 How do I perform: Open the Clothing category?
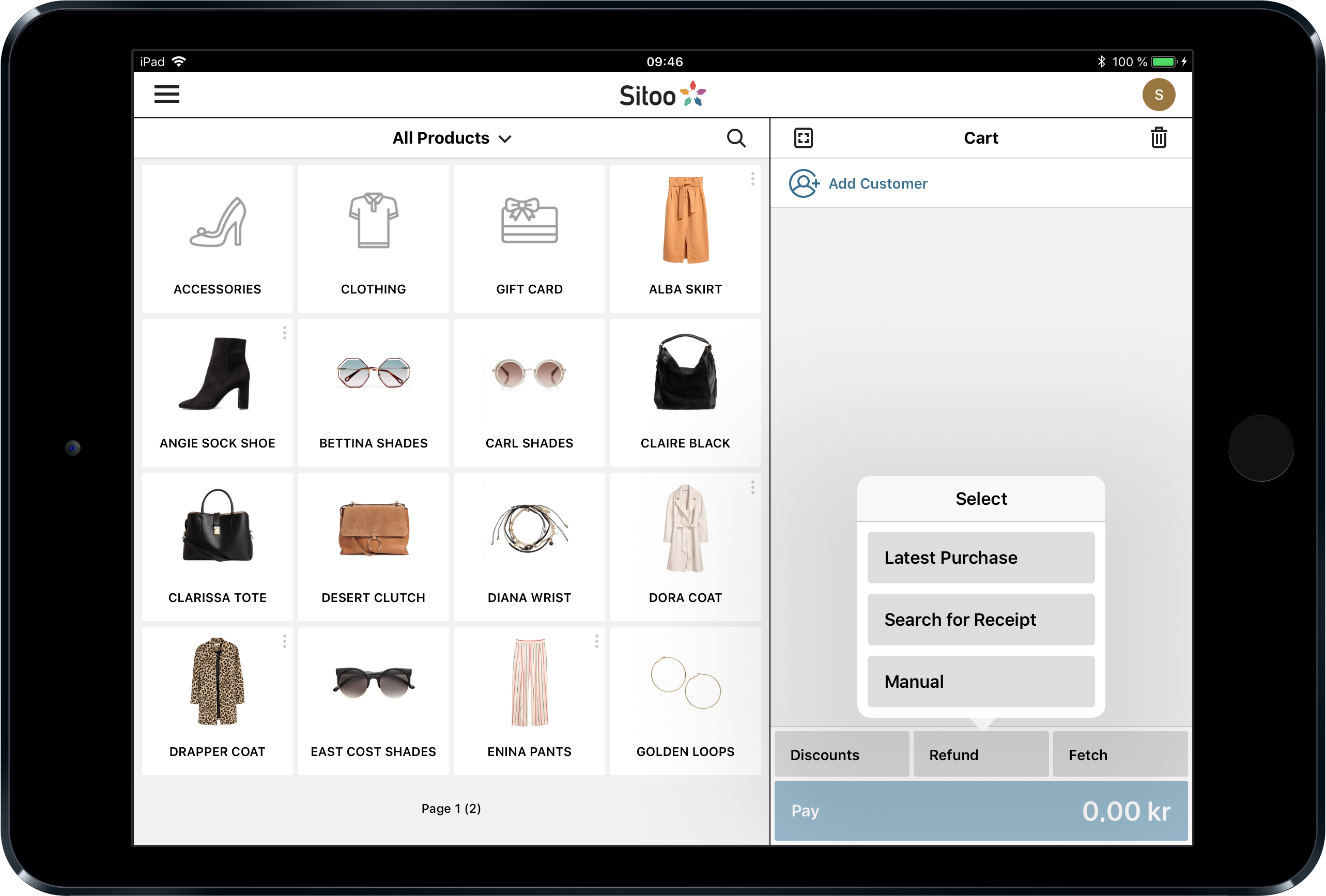373,239
